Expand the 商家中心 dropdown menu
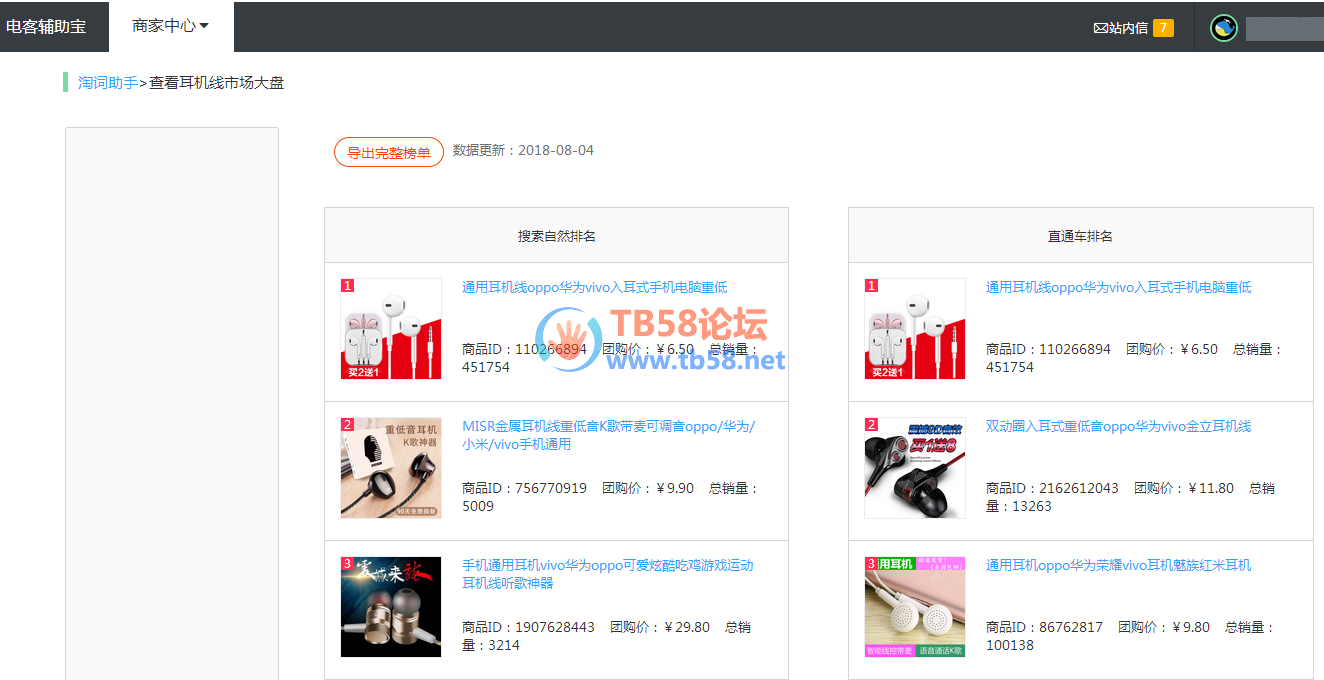The image size is (1324, 680). [170, 26]
